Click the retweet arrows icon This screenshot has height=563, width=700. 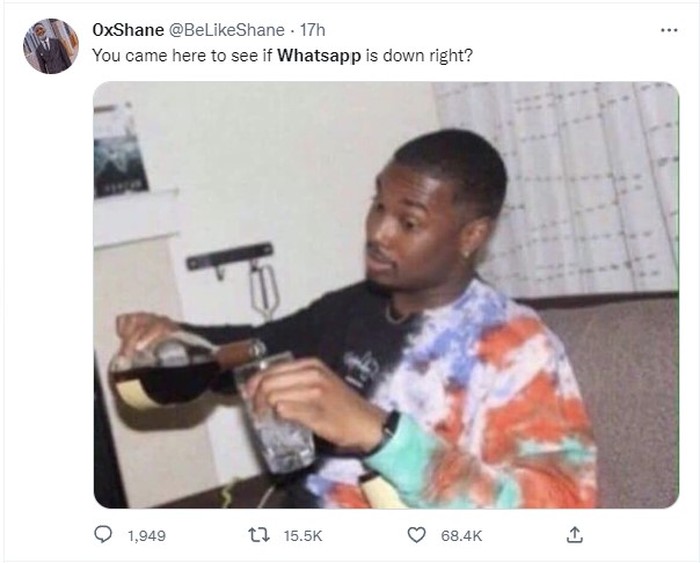(259, 535)
